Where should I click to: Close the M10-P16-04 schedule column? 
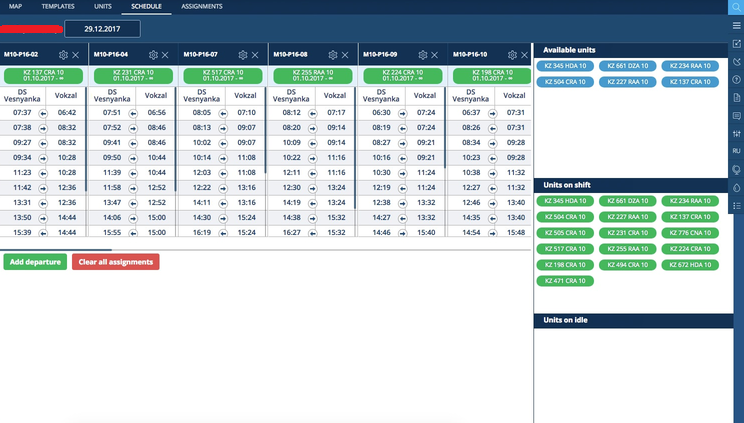coord(167,55)
